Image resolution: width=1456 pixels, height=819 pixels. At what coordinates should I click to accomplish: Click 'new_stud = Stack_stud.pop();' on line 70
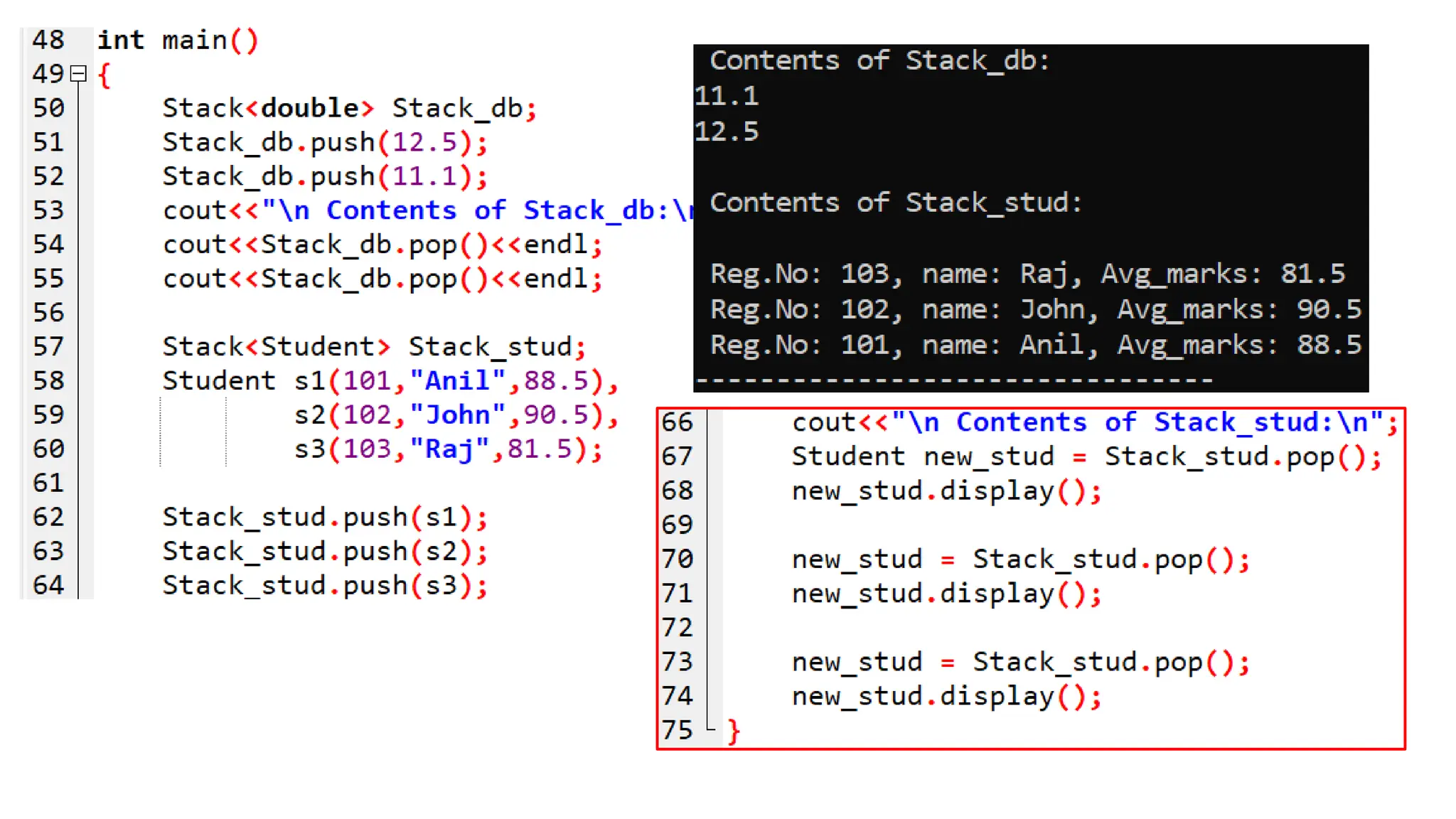[1021, 560]
